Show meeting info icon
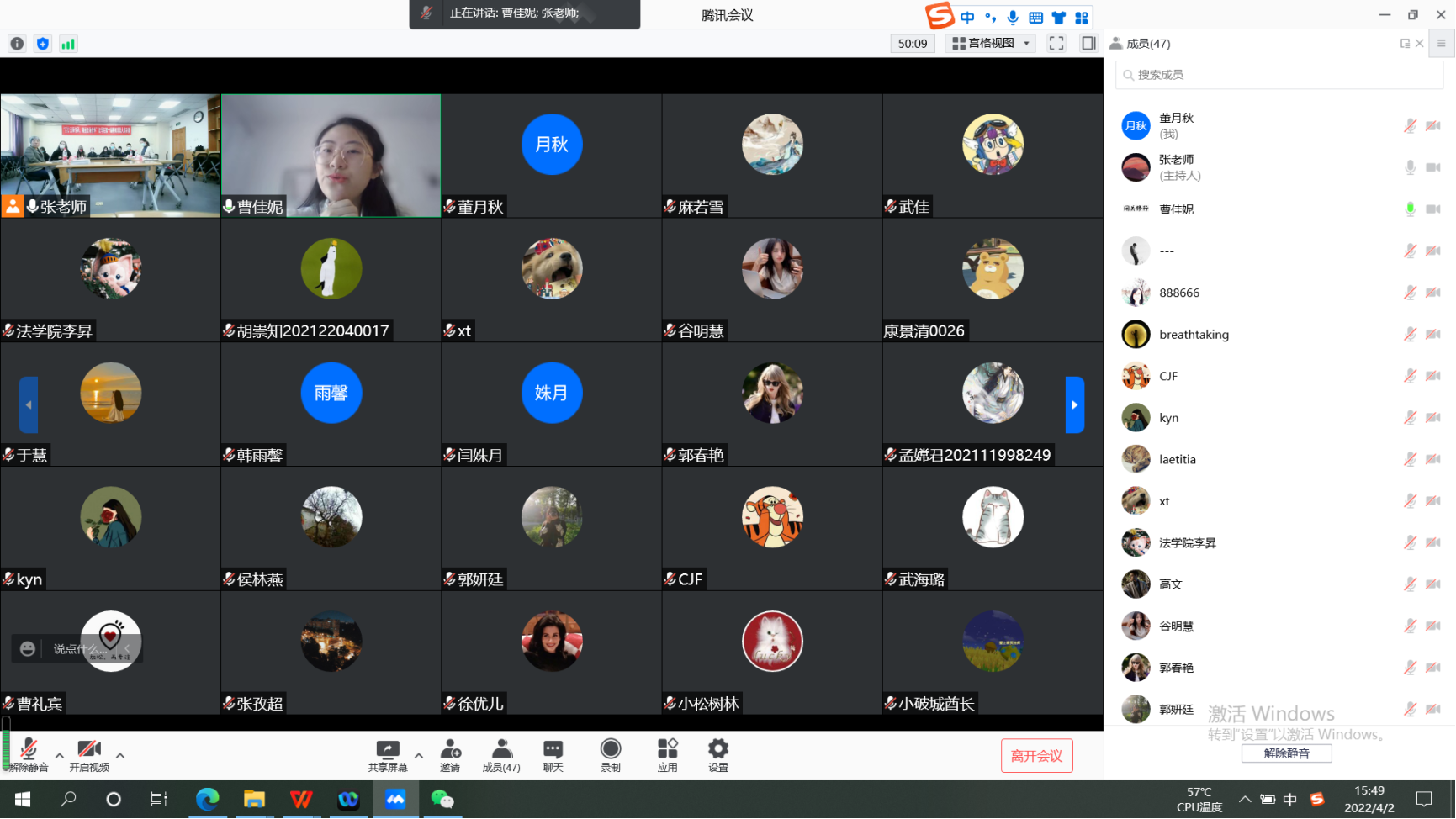The width and height of the screenshot is (1456, 819). pos(17,44)
